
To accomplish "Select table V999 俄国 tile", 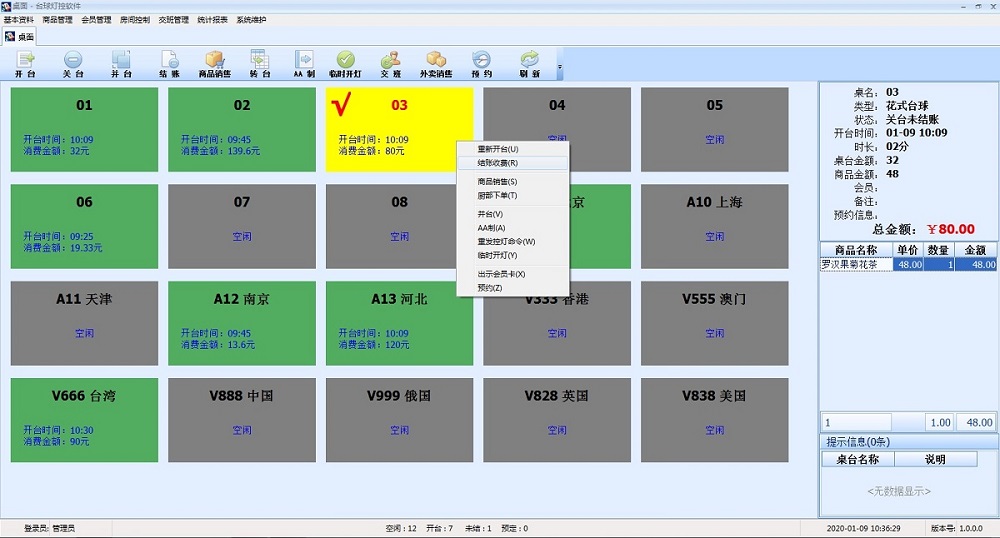I will click(x=399, y=420).
